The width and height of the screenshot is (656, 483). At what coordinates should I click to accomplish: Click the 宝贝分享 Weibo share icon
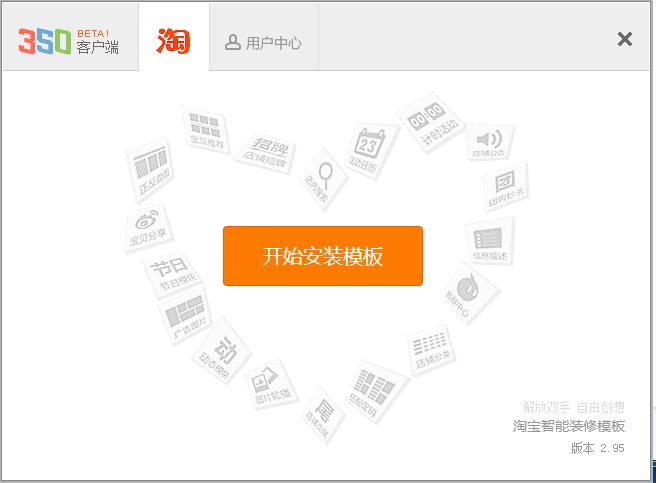coord(149,228)
